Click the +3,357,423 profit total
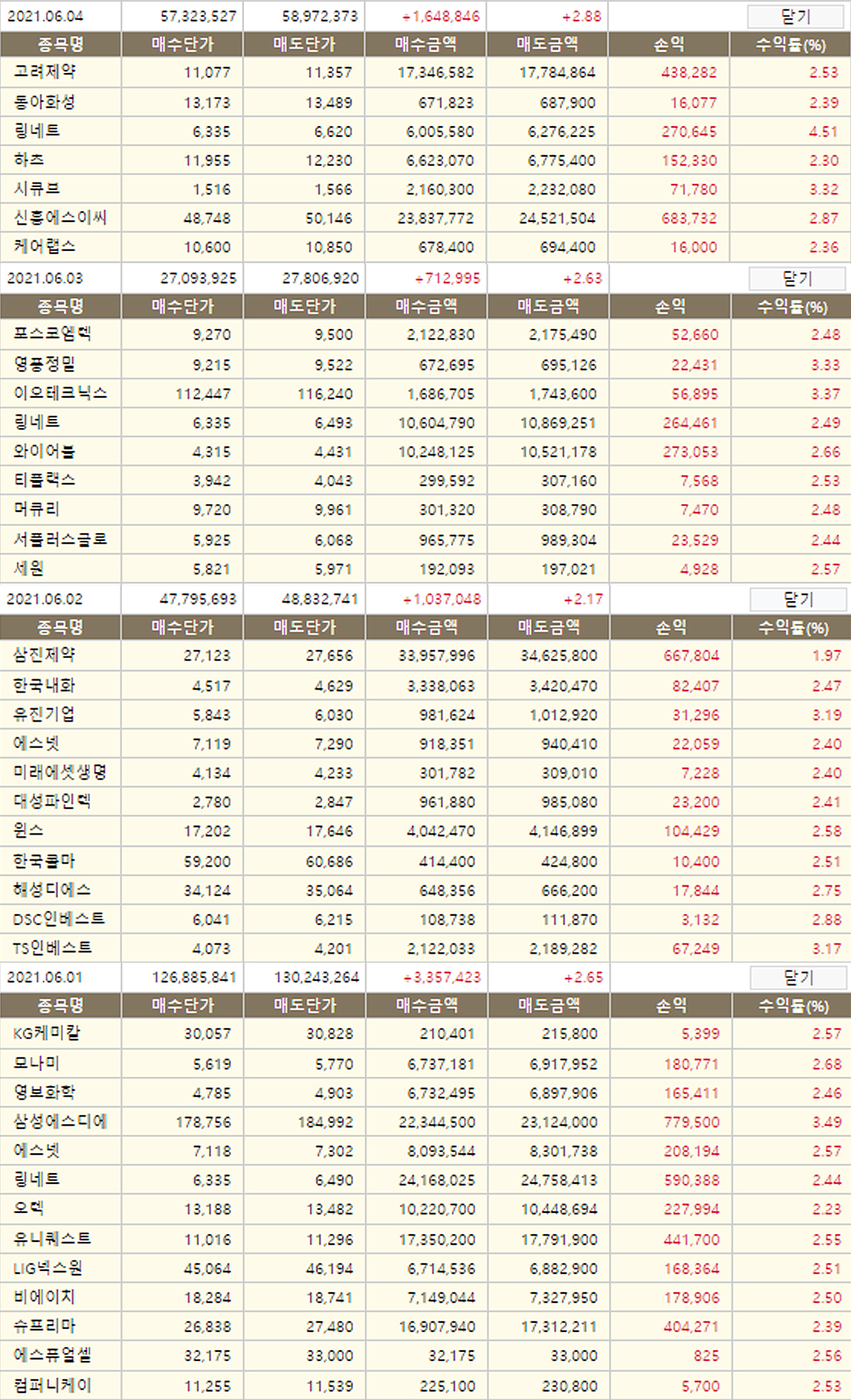 (x=442, y=978)
